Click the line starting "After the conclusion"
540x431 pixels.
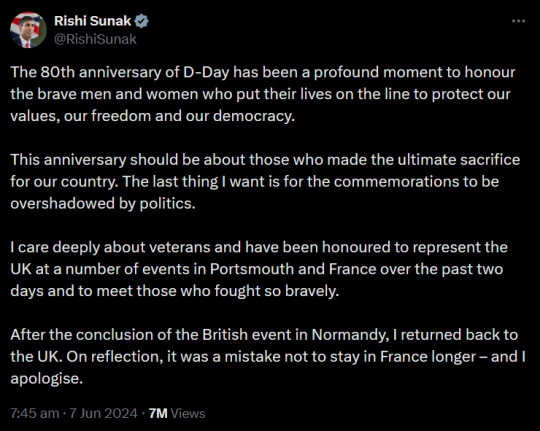pyautogui.click(x=264, y=335)
